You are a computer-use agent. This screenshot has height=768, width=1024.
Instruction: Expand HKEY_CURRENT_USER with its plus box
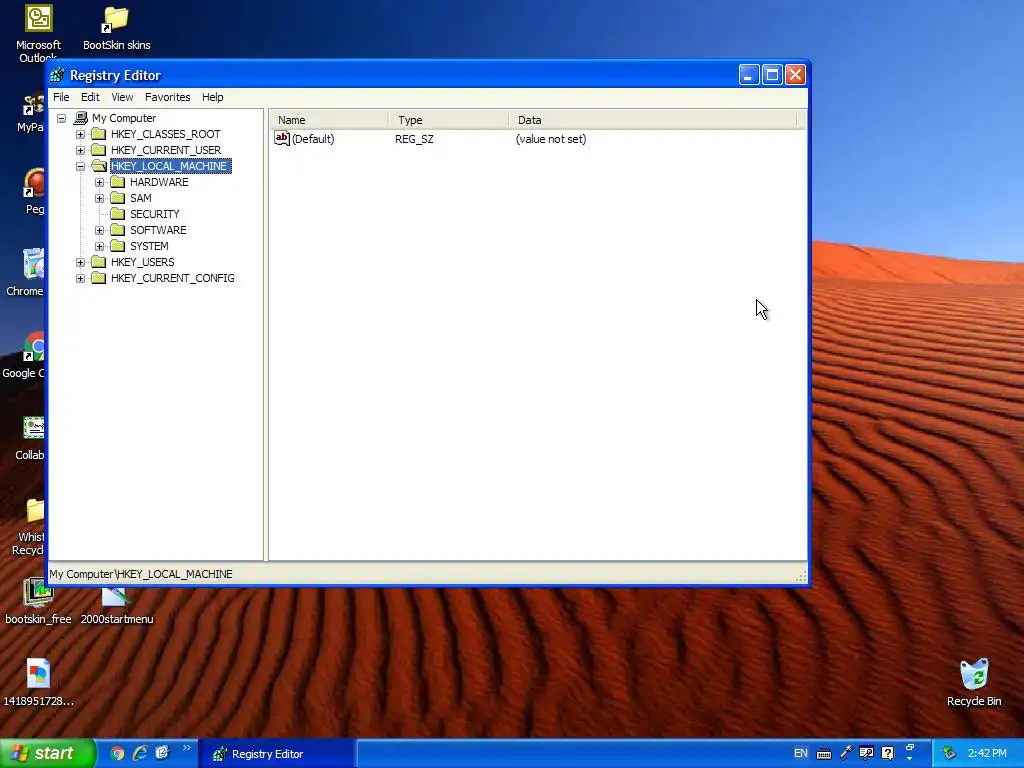(x=80, y=150)
